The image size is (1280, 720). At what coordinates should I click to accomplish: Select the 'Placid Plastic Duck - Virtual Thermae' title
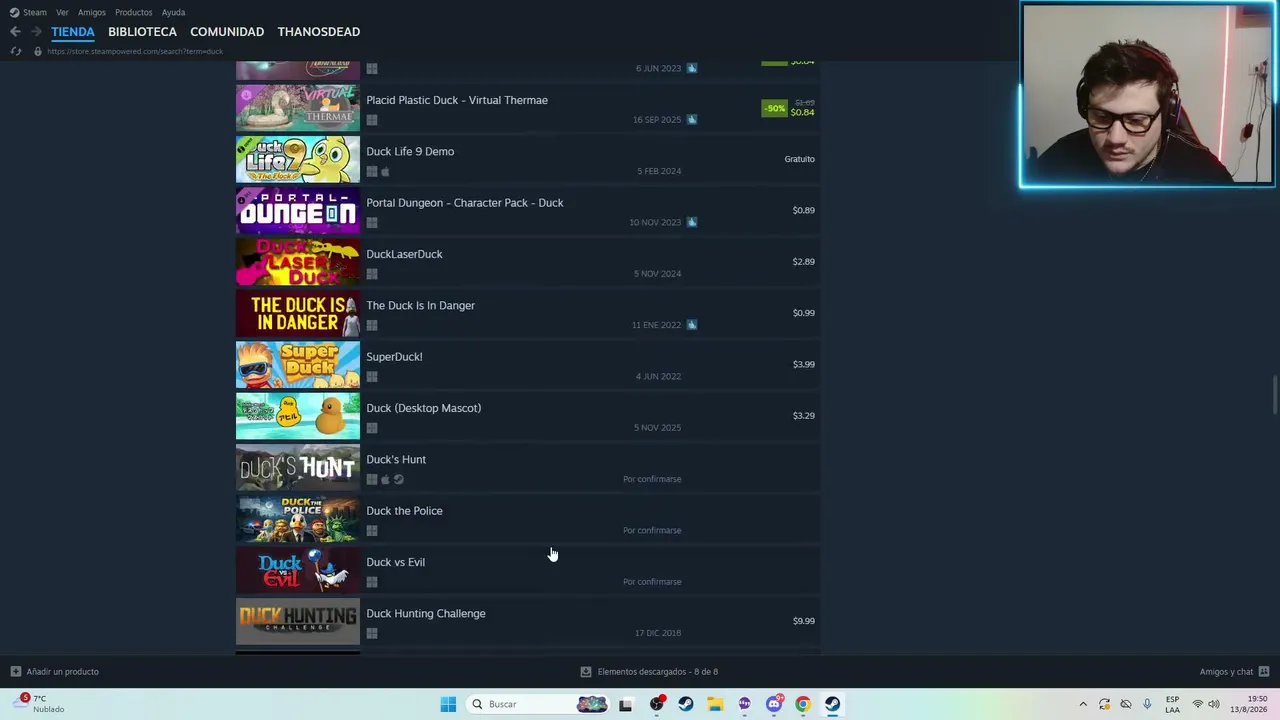tap(457, 100)
